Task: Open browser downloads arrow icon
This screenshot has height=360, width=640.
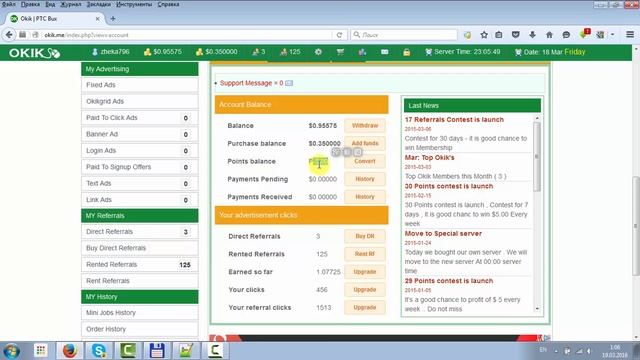Action: tap(532, 35)
